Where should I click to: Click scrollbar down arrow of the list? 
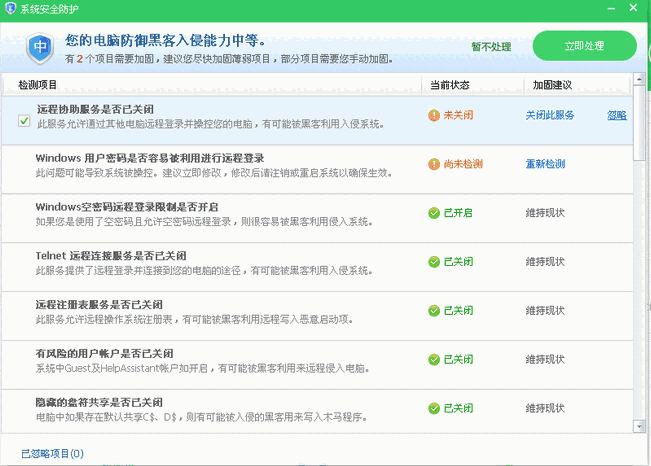pos(639,427)
